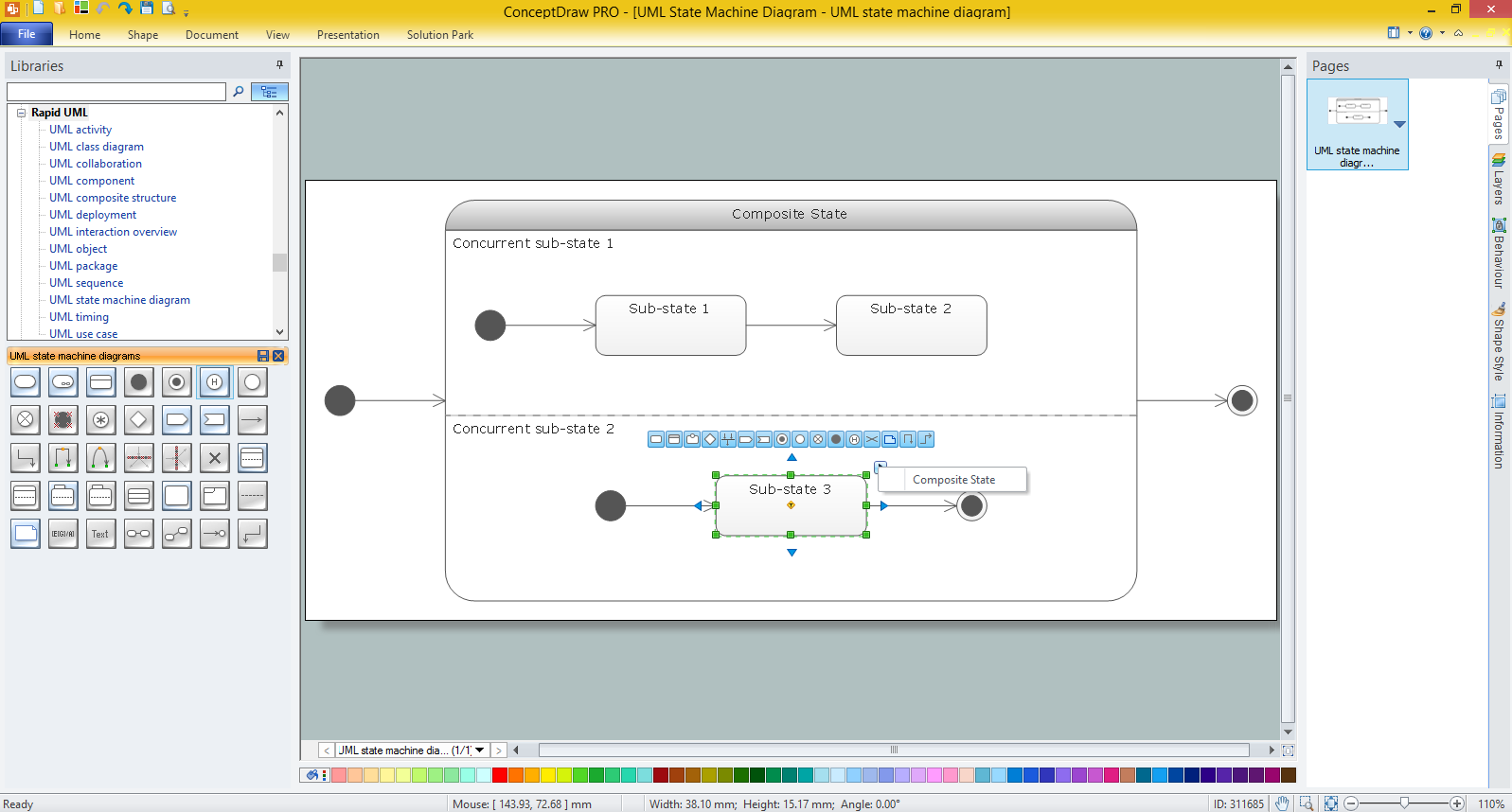Switch to the Home ribbon tab

[x=84, y=35]
